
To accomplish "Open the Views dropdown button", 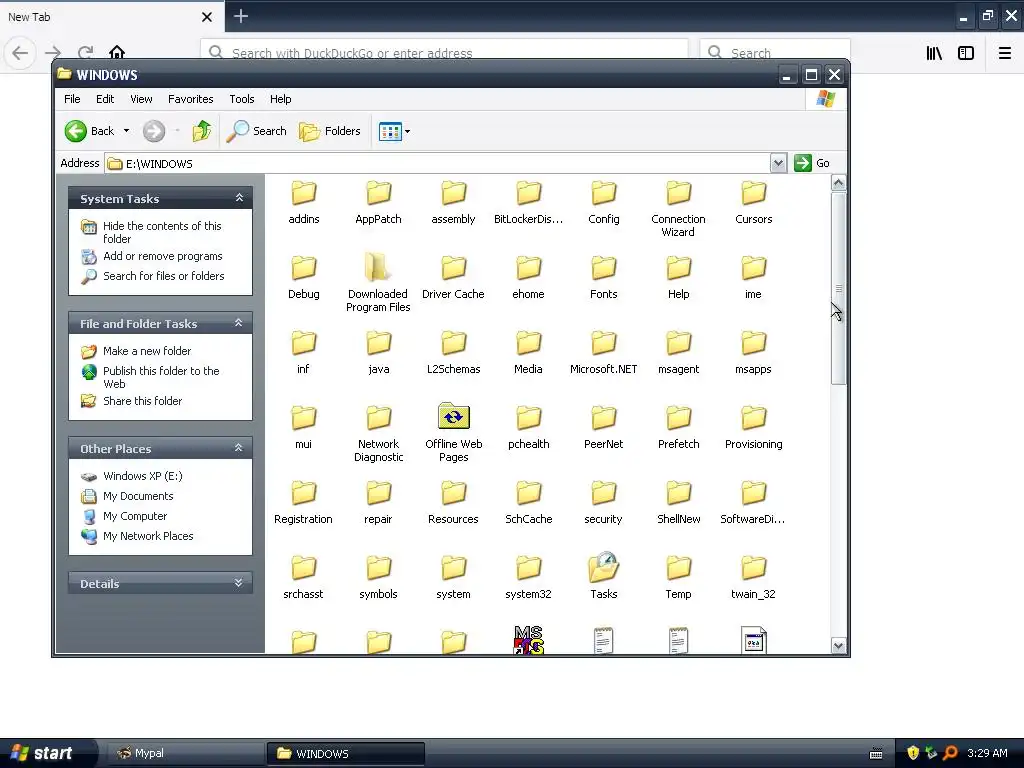I will tap(394, 131).
